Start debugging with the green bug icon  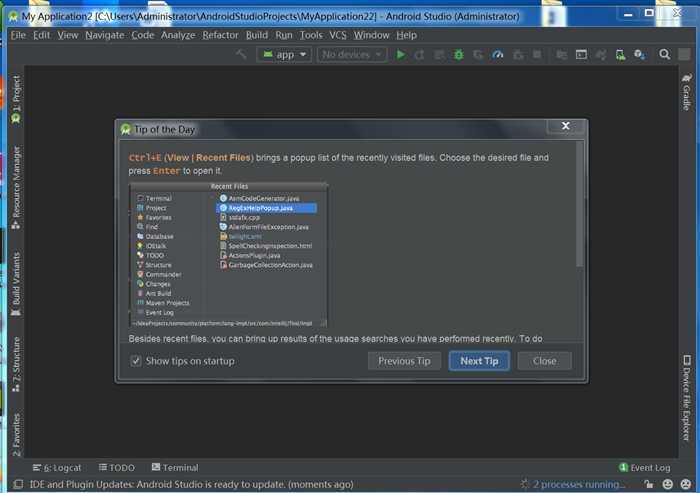click(458, 55)
